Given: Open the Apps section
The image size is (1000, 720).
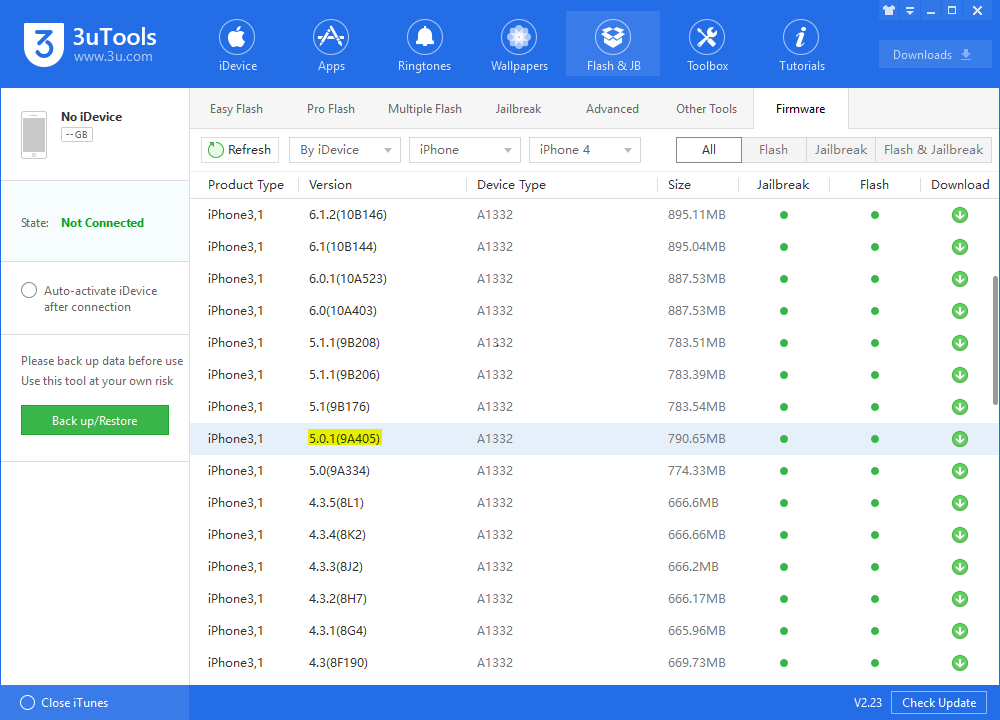Looking at the screenshot, I should 331,45.
